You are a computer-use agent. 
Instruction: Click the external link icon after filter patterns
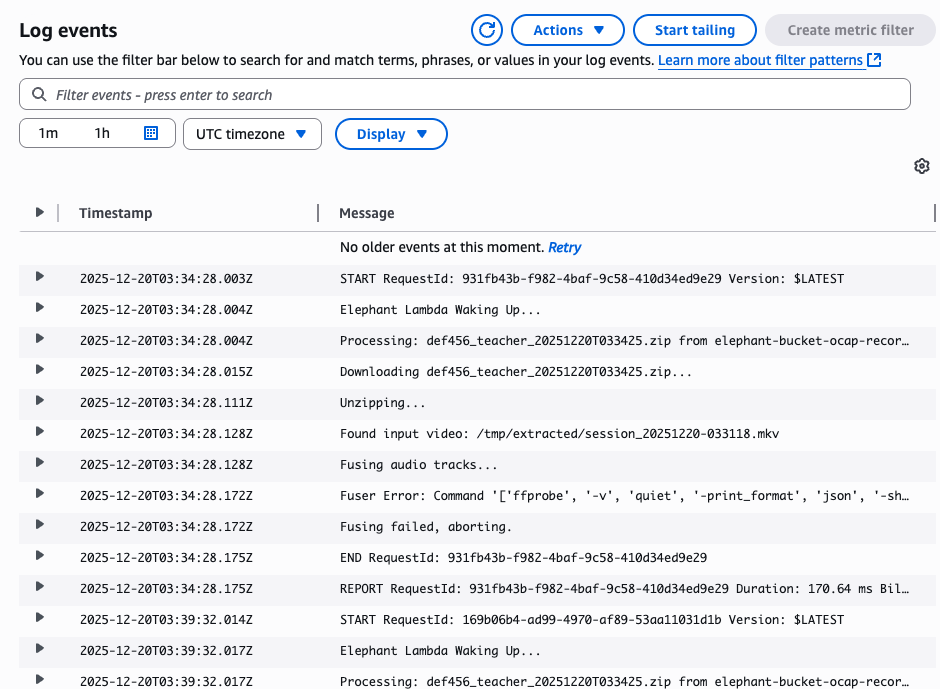tap(875, 61)
